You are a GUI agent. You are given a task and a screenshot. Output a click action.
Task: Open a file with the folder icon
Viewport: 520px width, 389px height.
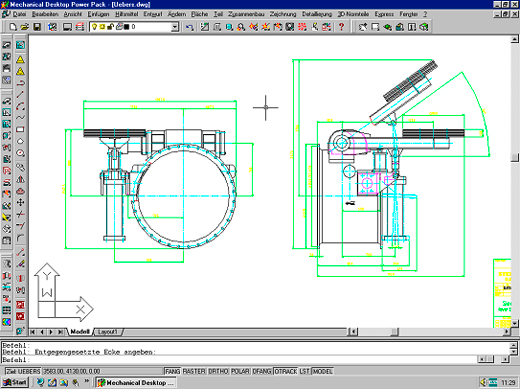[25, 27]
